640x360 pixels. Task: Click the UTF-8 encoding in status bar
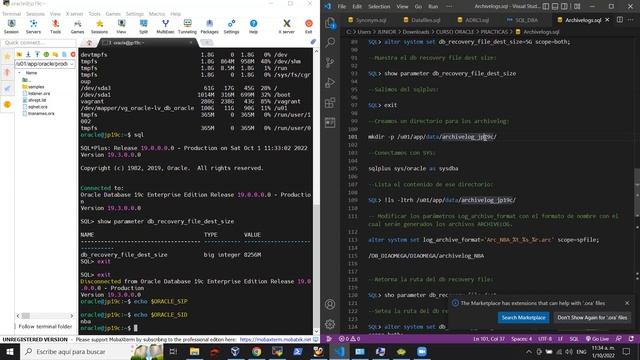[545, 339]
